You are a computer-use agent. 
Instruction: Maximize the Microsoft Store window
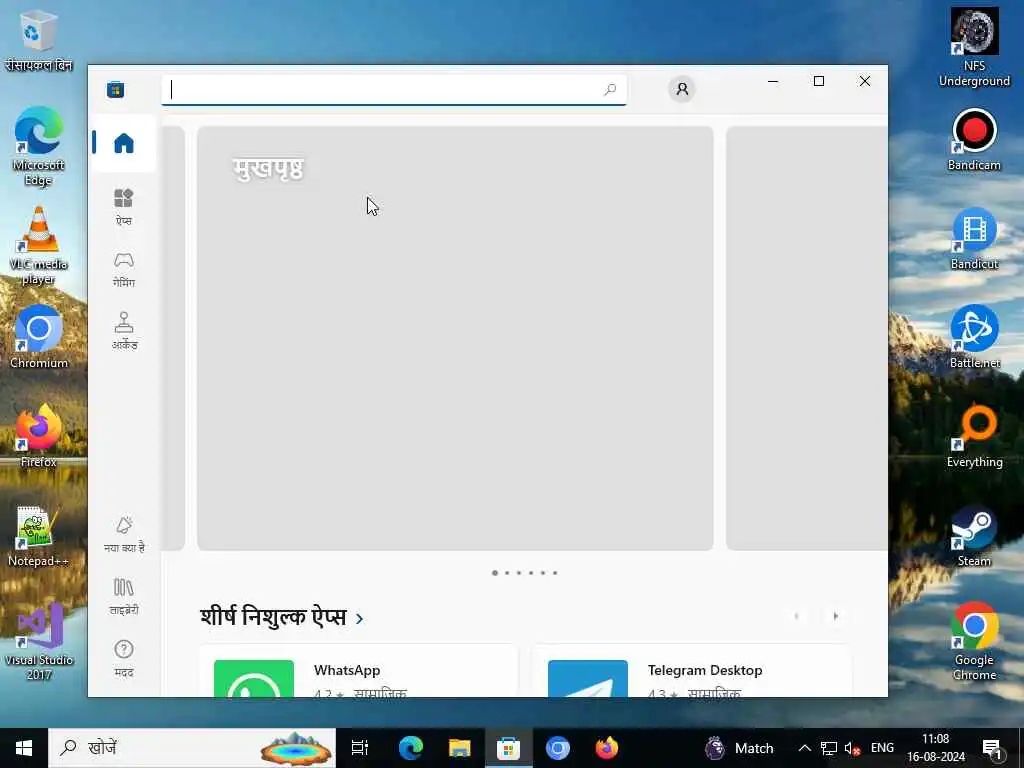click(x=819, y=81)
